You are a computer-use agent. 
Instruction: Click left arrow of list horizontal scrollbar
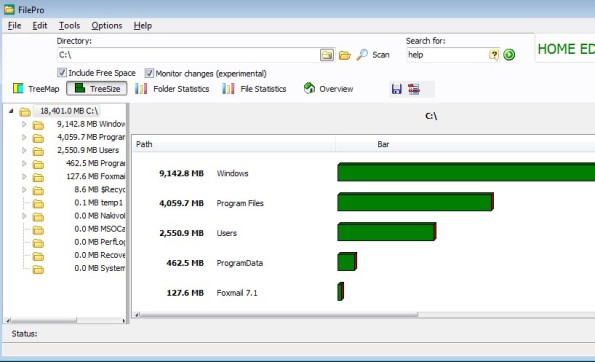point(137,315)
